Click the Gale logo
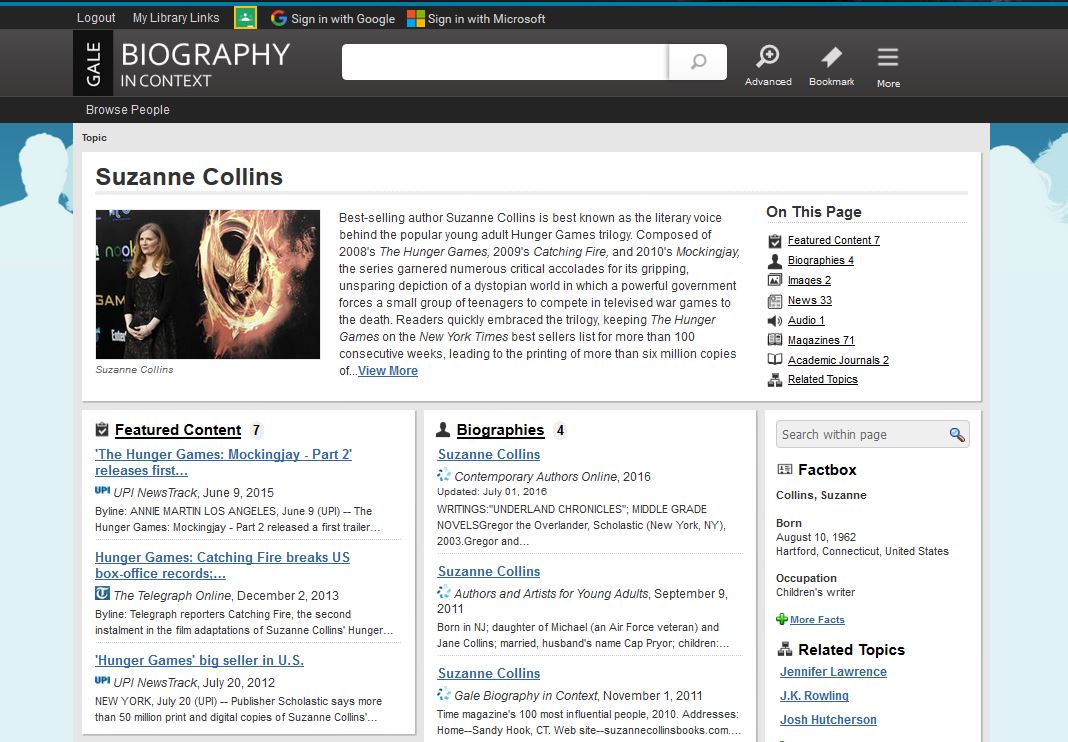The height and width of the screenshot is (742, 1068). 93,63
